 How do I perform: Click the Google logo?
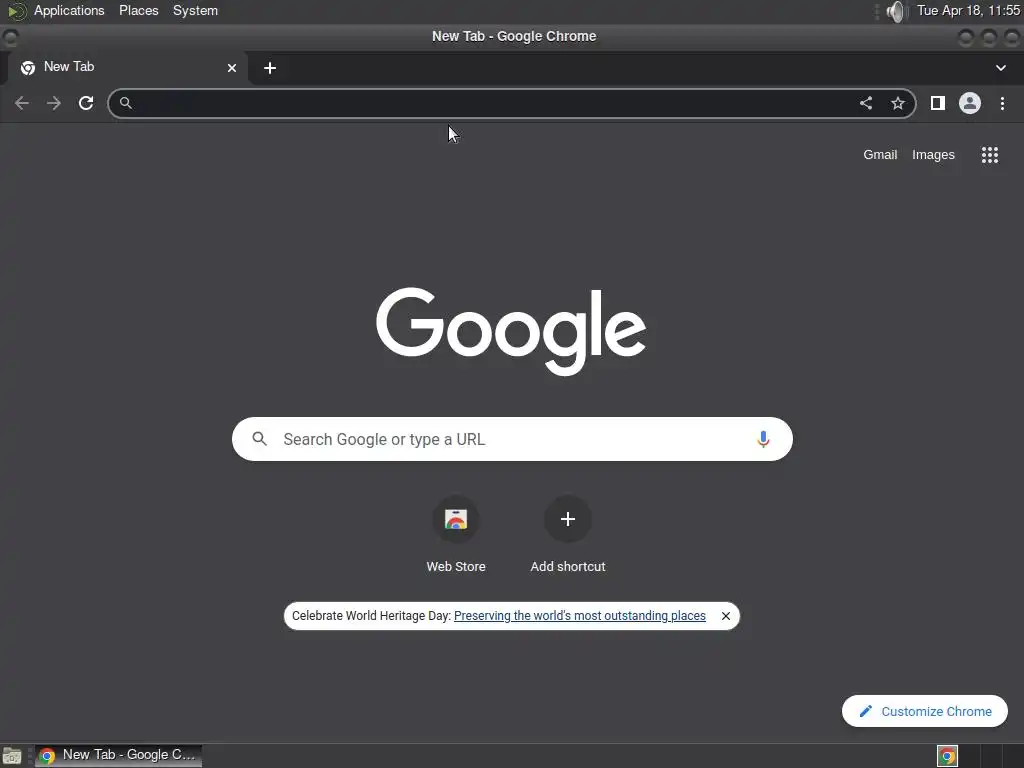coord(511,331)
